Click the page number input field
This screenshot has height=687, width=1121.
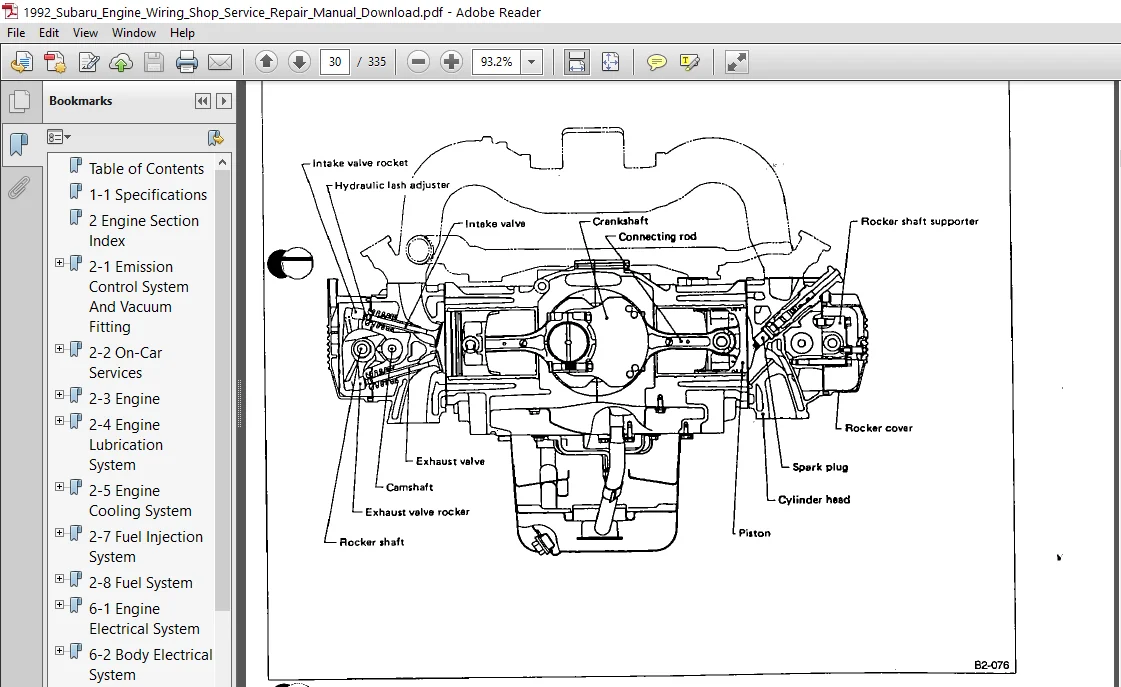(335, 62)
